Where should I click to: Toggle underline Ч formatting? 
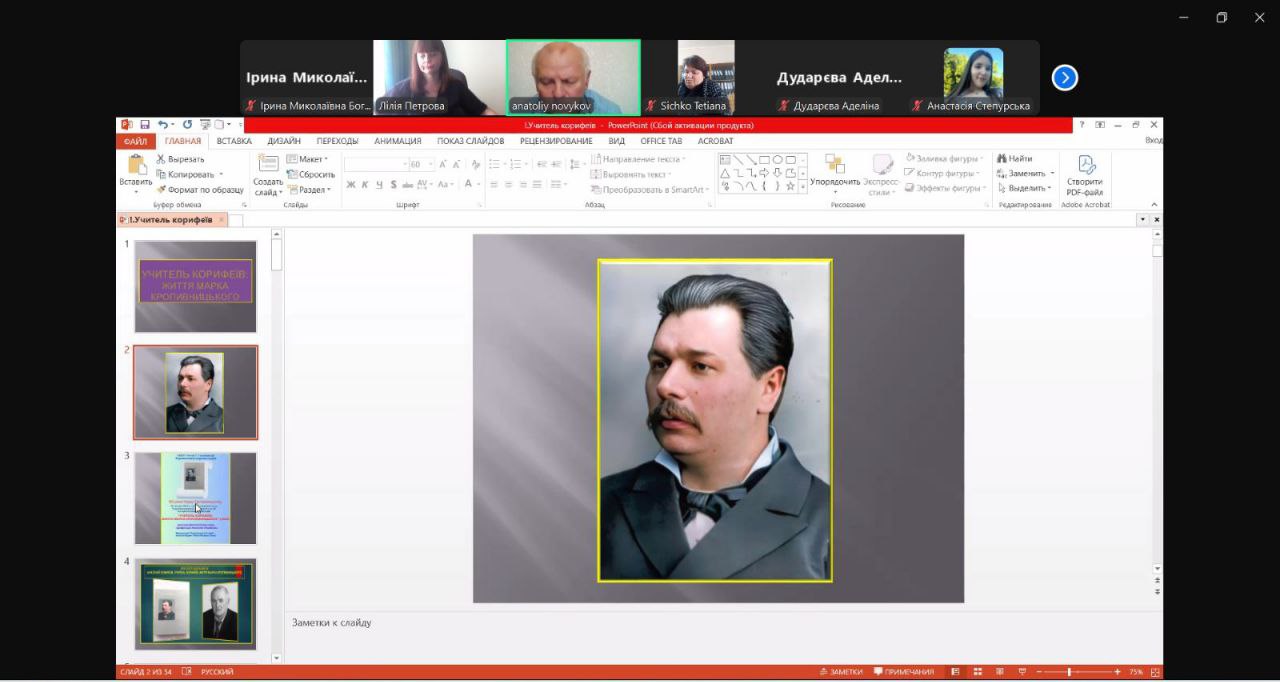coord(379,185)
